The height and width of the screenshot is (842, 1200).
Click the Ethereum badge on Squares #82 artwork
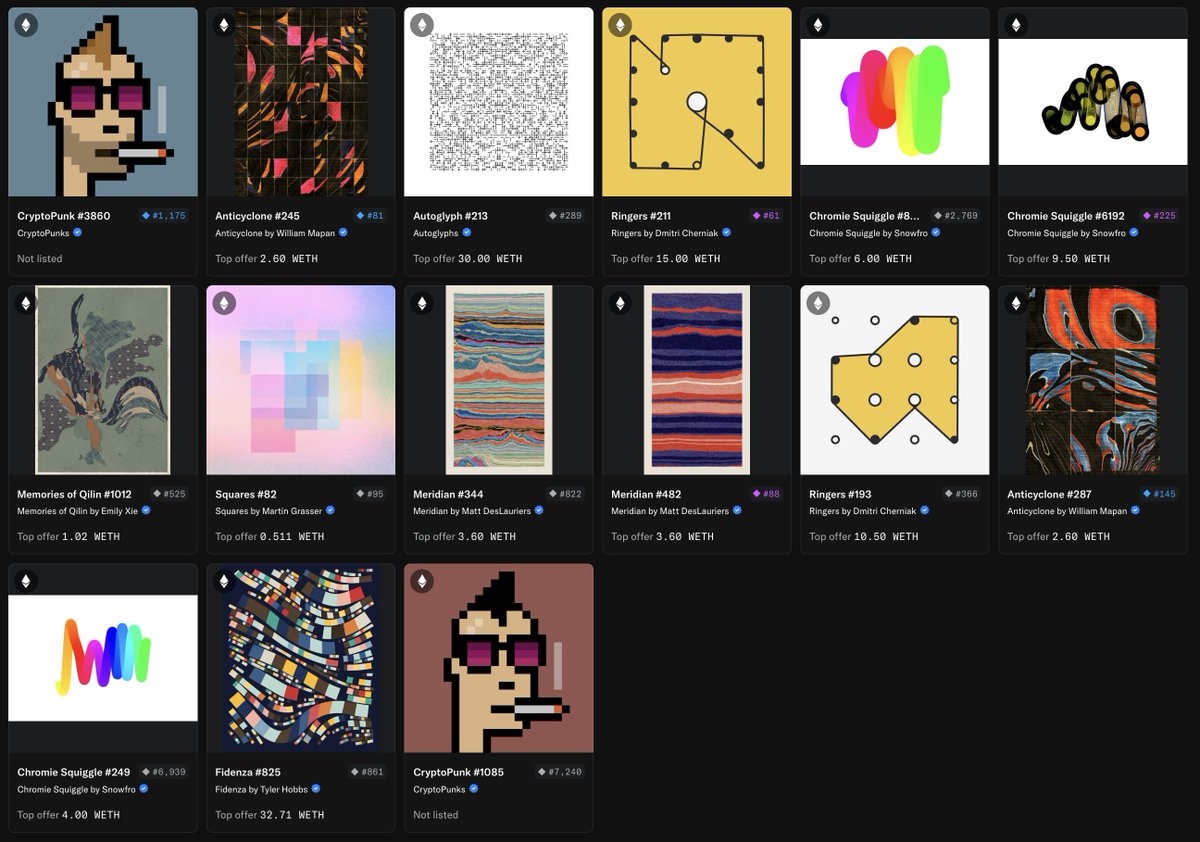click(x=224, y=303)
